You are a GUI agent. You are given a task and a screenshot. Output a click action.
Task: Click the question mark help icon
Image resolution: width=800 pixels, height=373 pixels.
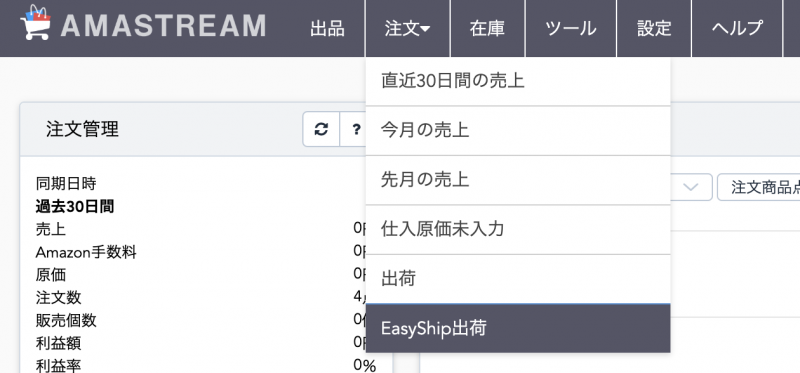point(356,130)
